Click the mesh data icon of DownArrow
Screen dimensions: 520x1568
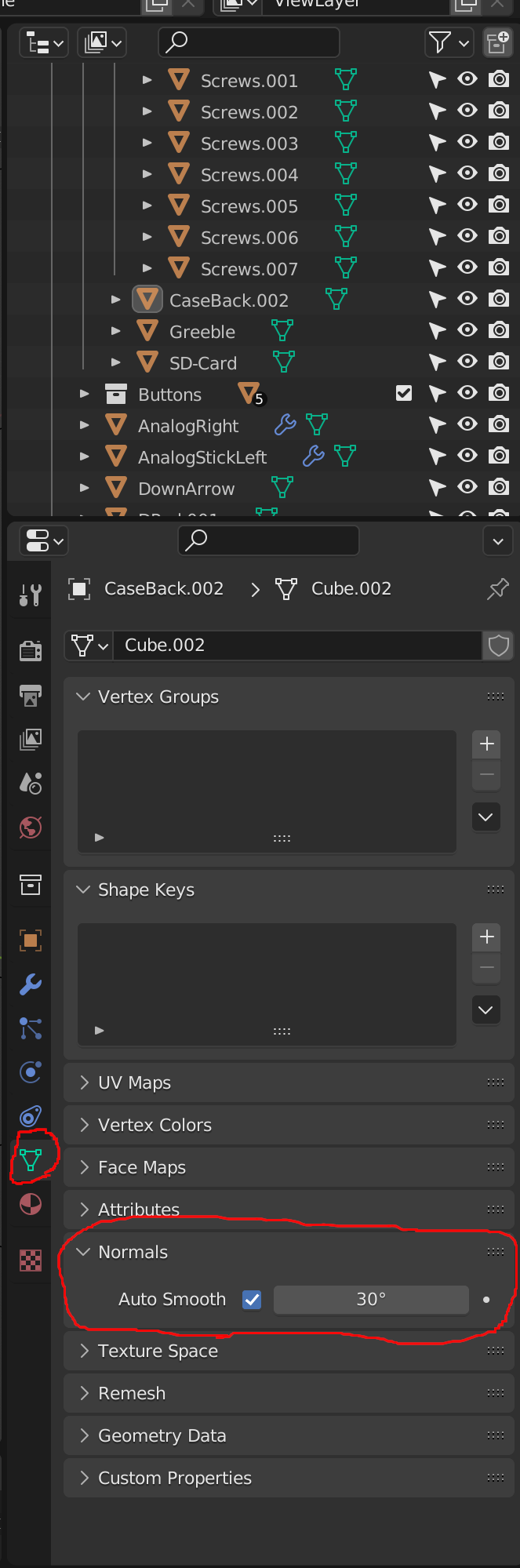282,488
